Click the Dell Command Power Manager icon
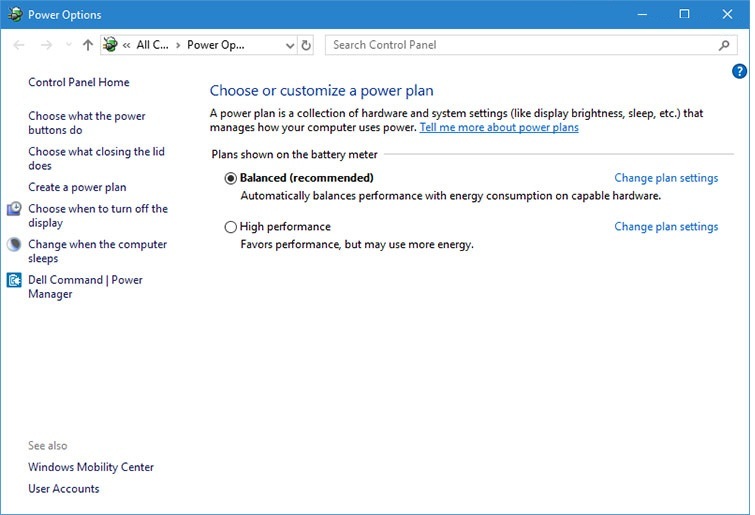The width and height of the screenshot is (755, 515). click(x=14, y=281)
